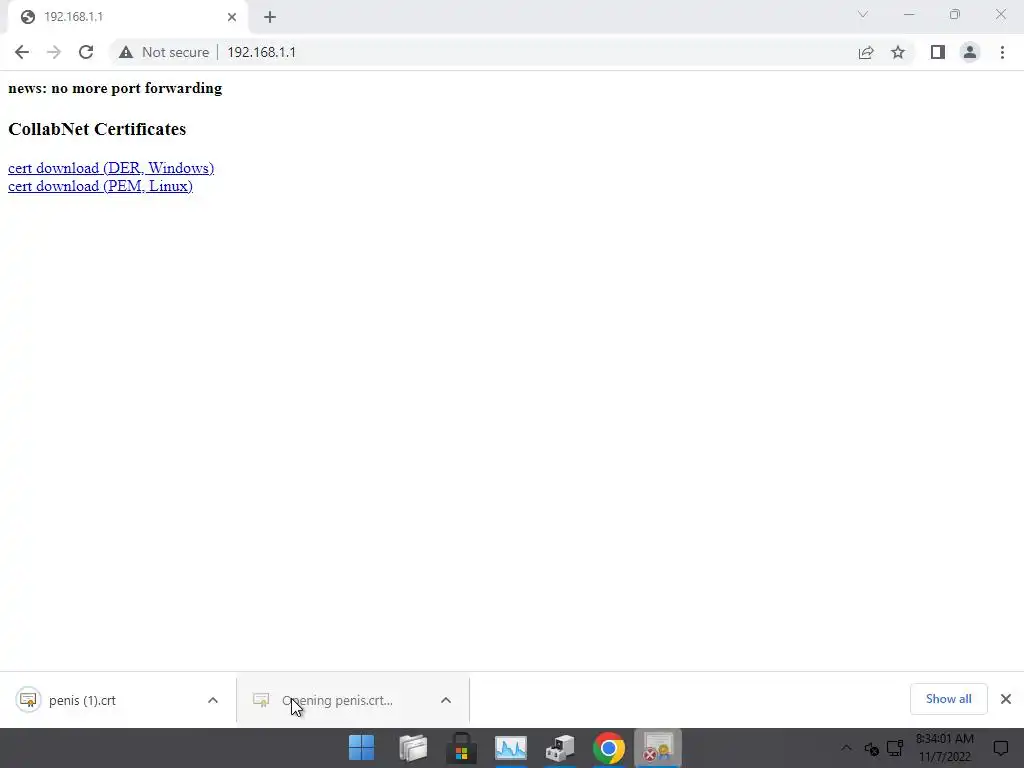The height and width of the screenshot is (768, 1024).
Task: Open the notification center icon
Action: click(x=1000, y=748)
